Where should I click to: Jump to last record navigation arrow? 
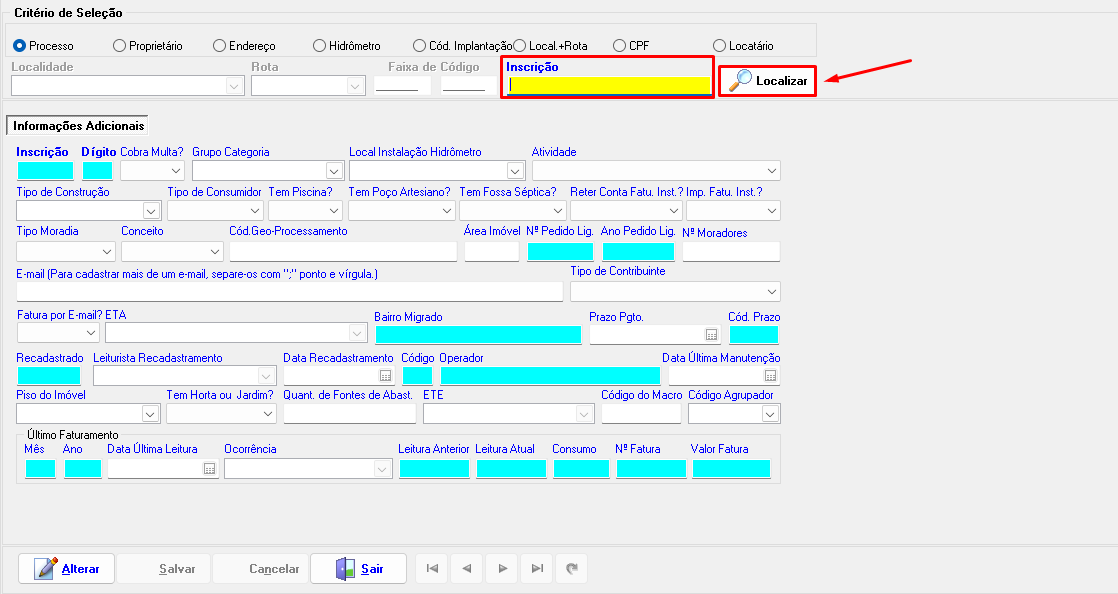click(x=537, y=569)
